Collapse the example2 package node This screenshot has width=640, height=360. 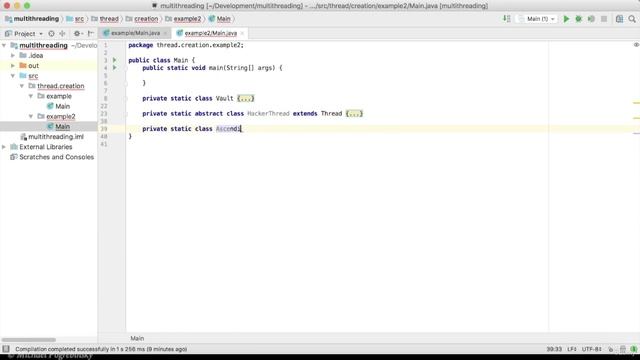(x=31, y=116)
